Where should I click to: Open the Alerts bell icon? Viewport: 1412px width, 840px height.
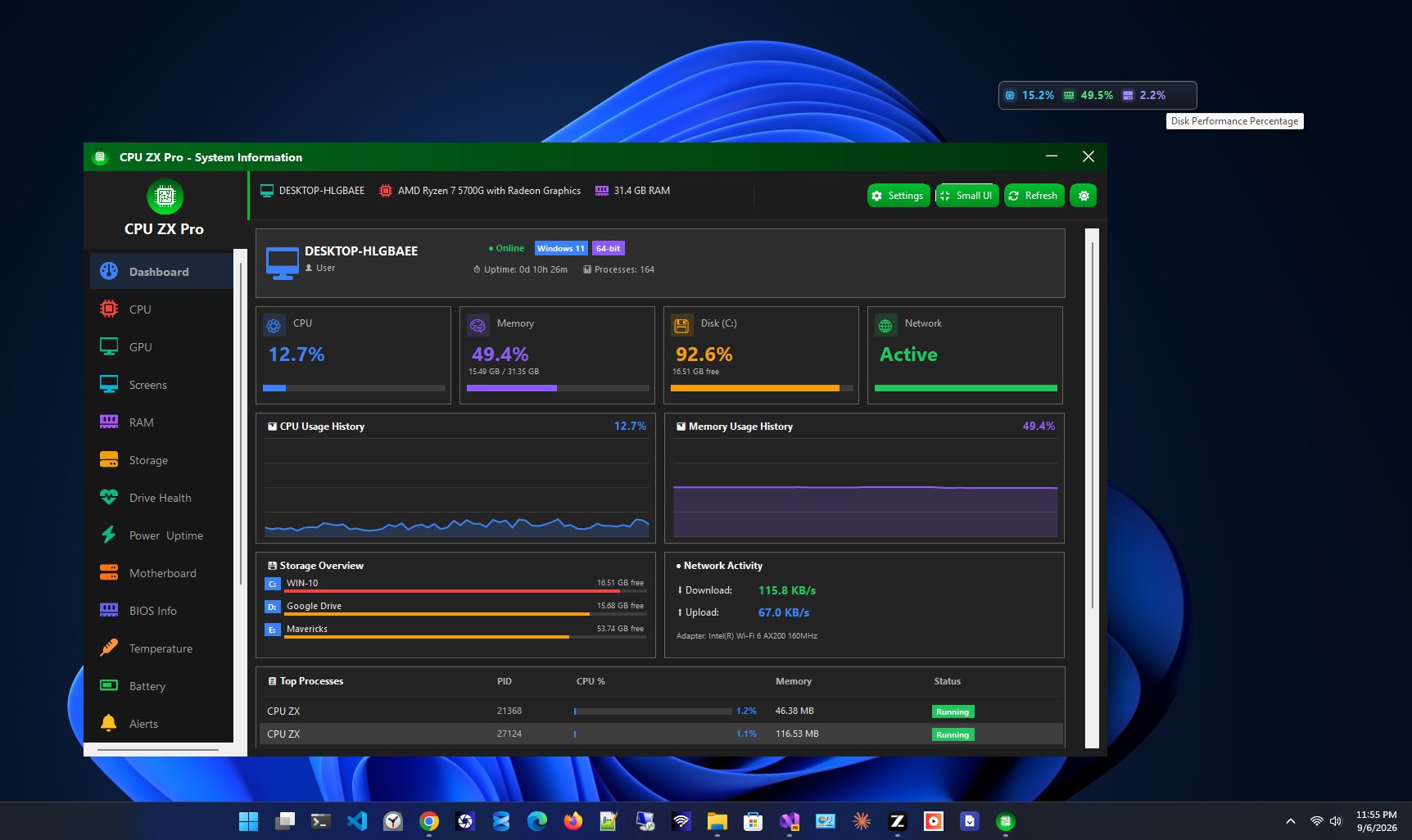(x=109, y=723)
